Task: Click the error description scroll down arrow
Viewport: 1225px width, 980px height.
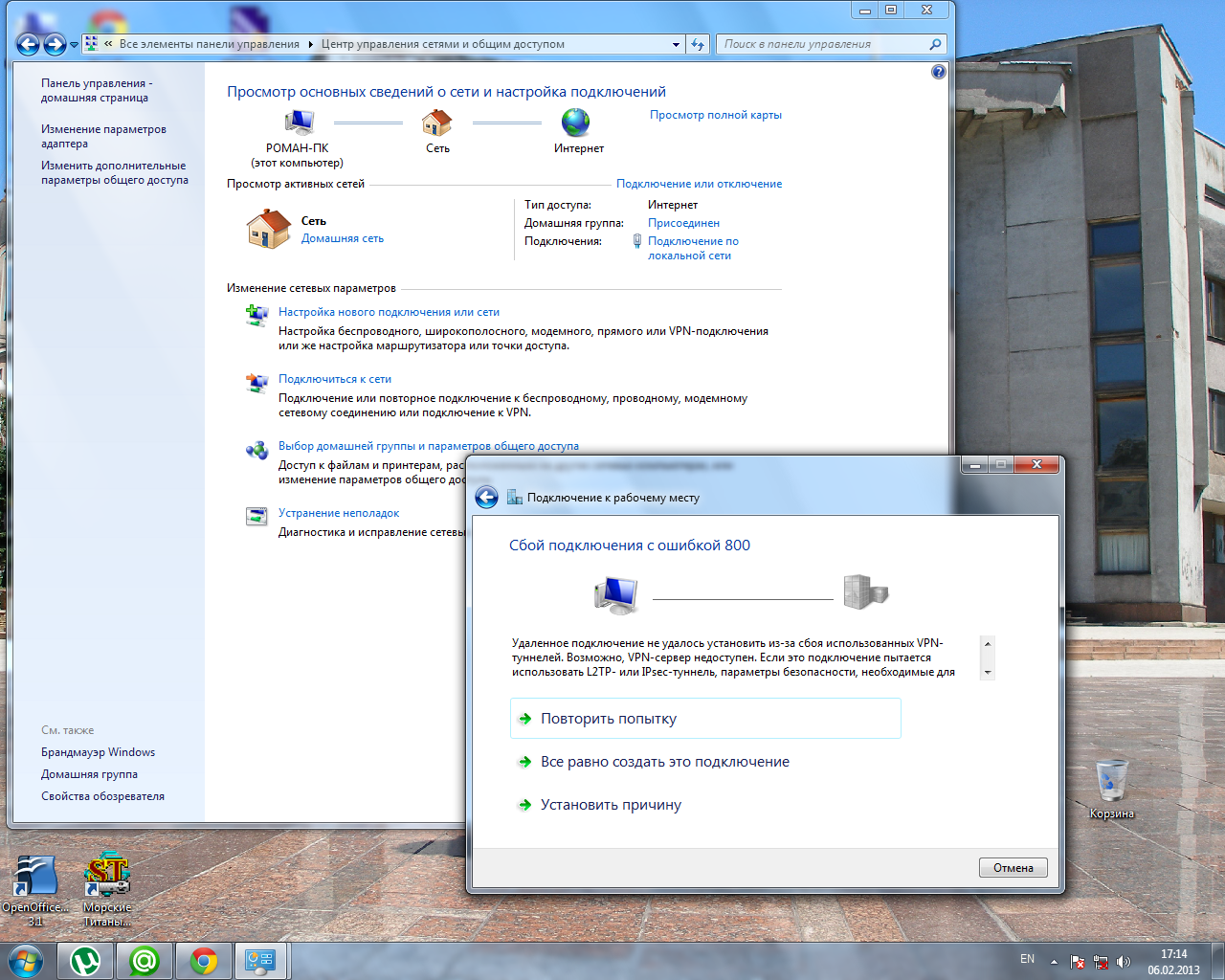Action: [988, 673]
